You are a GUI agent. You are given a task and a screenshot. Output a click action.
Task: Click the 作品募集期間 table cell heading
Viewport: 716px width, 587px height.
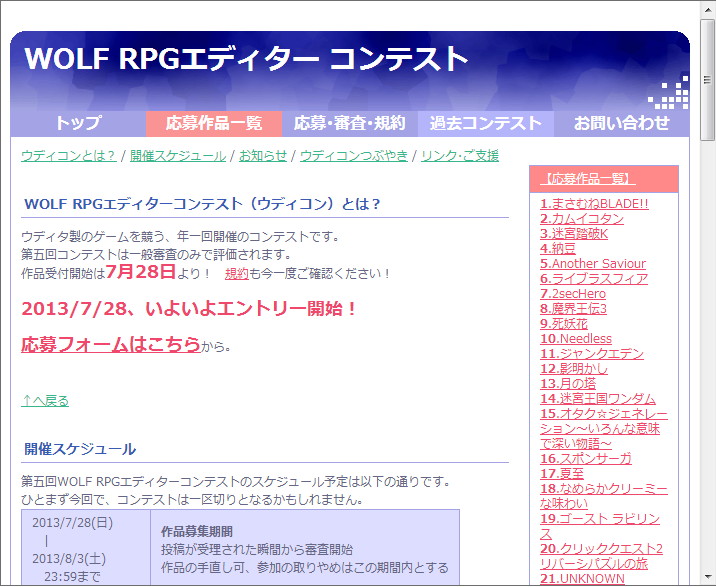(x=197, y=532)
